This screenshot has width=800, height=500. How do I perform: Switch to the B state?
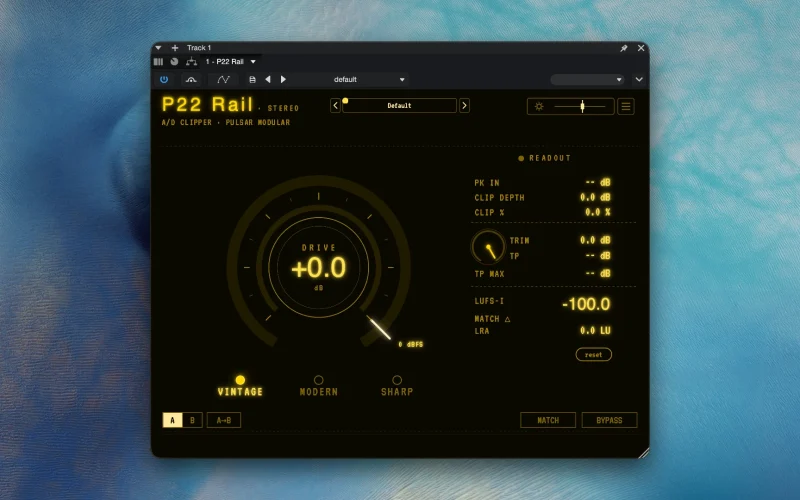click(x=192, y=420)
